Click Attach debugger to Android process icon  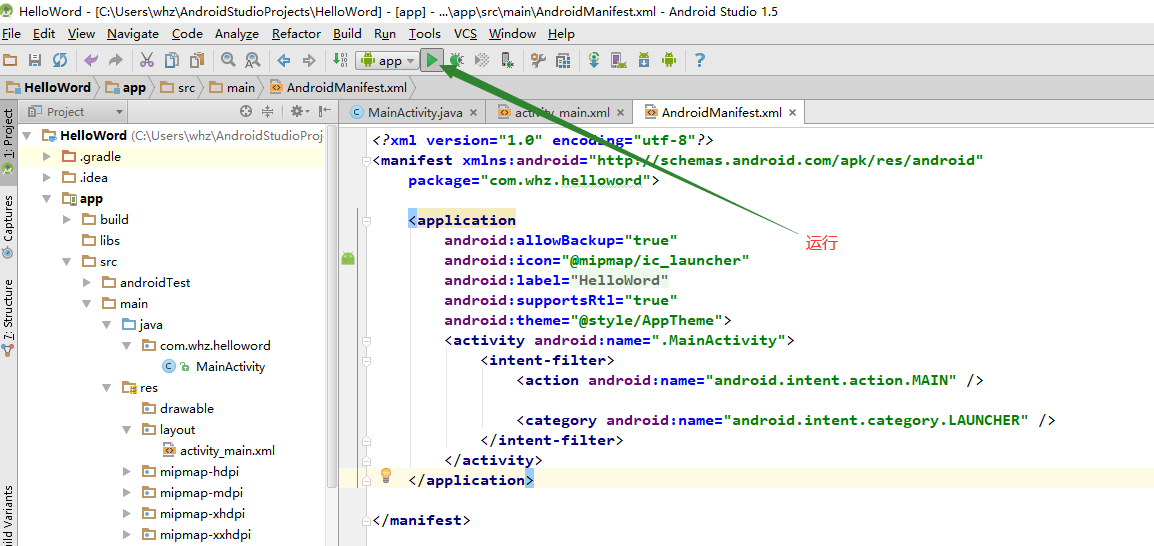506,60
